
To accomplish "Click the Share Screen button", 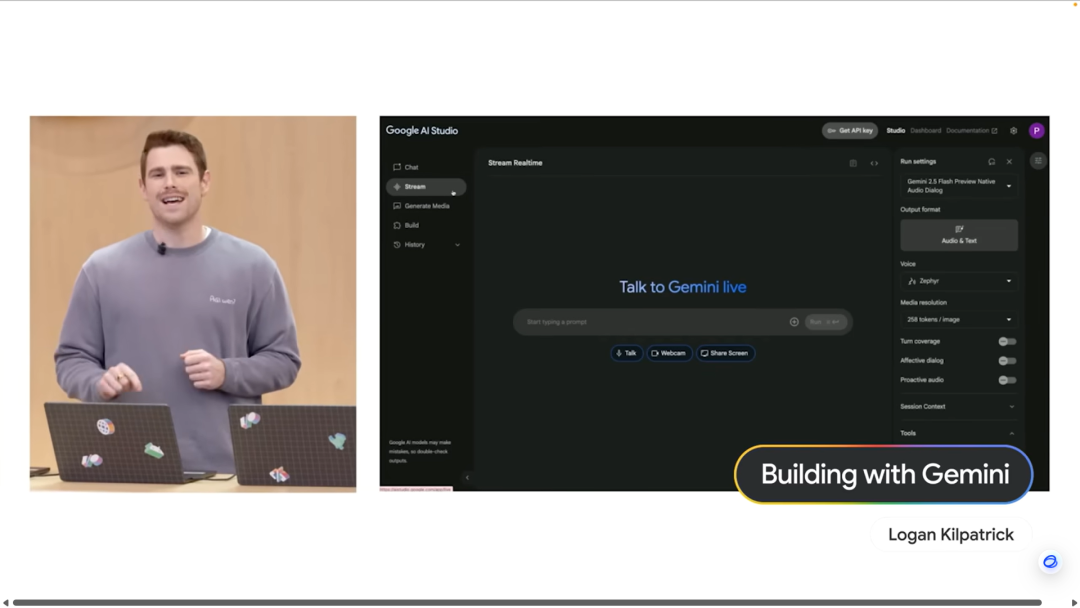I will click(x=725, y=353).
